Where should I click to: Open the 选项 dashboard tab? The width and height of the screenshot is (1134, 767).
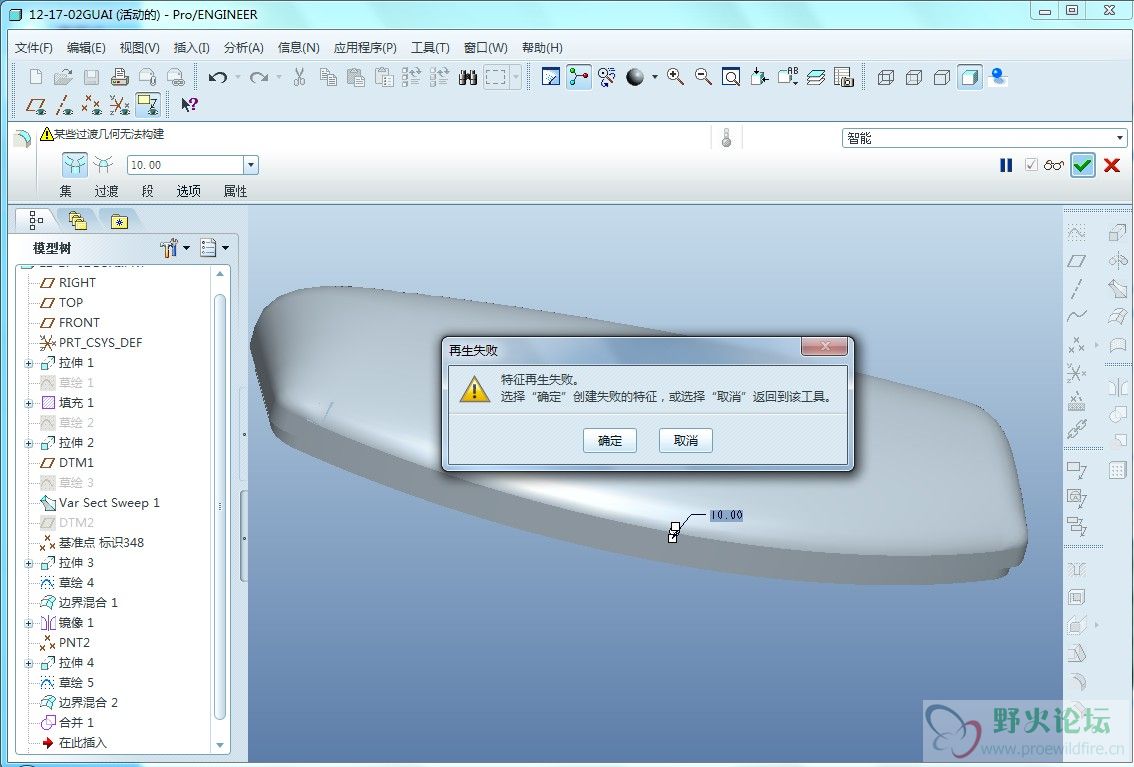coord(188,191)
